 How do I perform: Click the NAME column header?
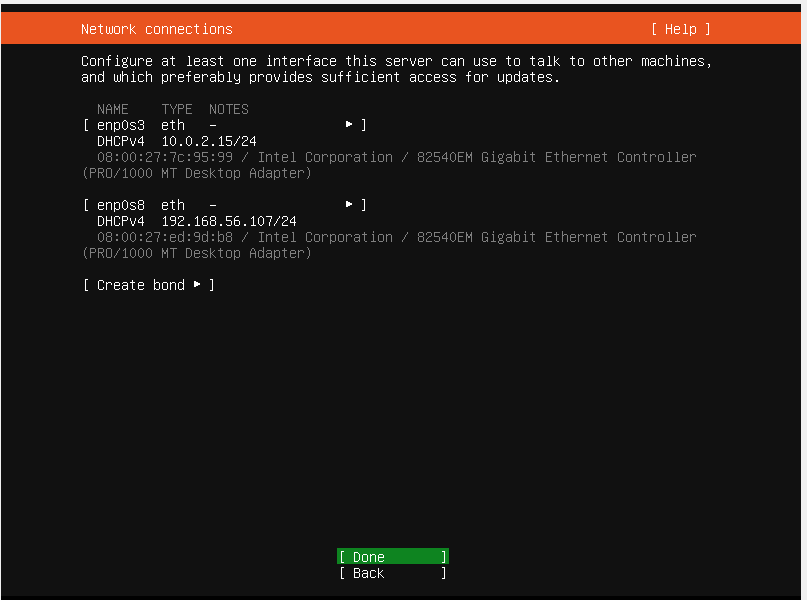coord(113,109)
